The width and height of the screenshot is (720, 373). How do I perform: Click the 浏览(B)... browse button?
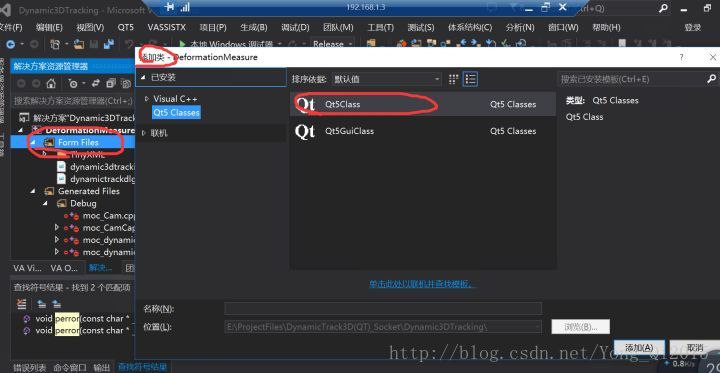click(580, 327)
